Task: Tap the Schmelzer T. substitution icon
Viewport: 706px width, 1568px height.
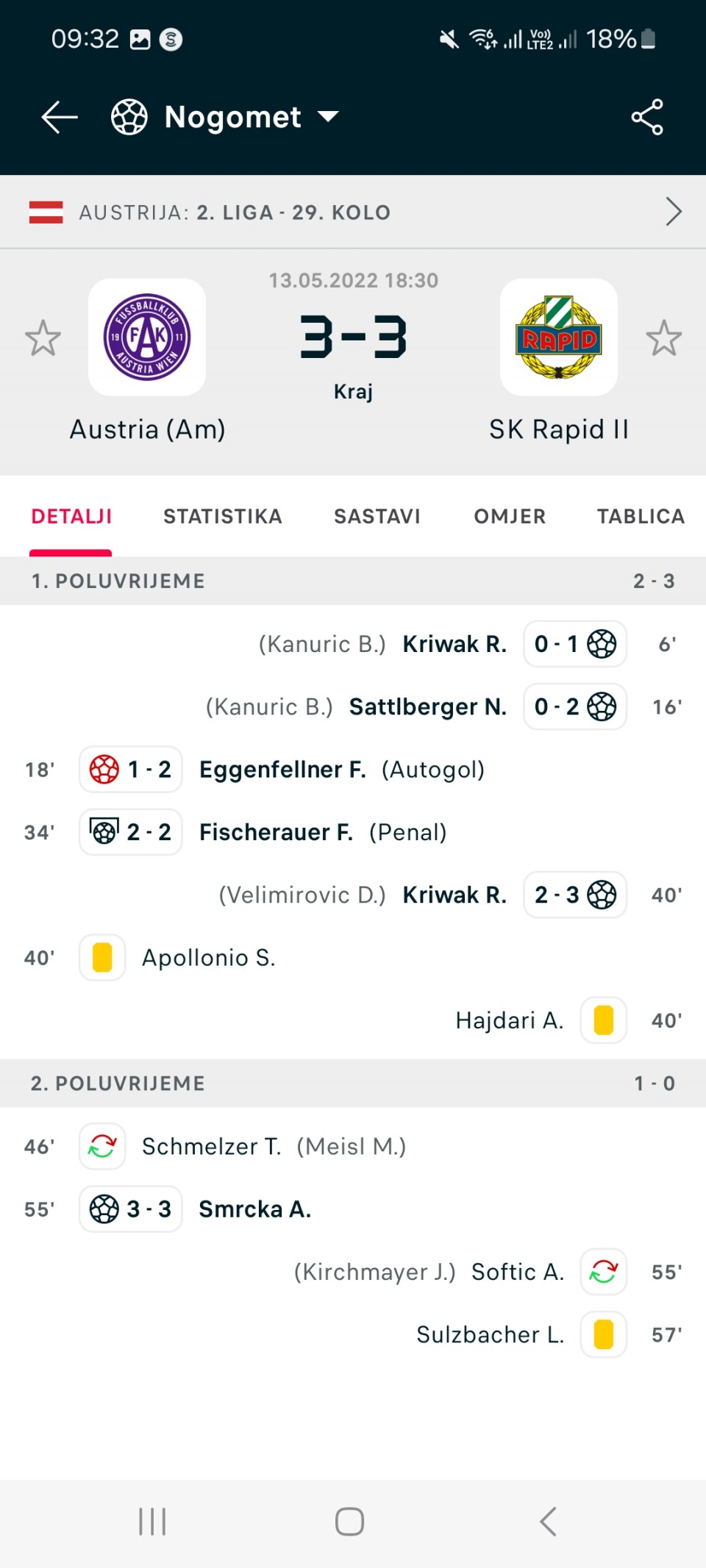Action: [102, 1146]
